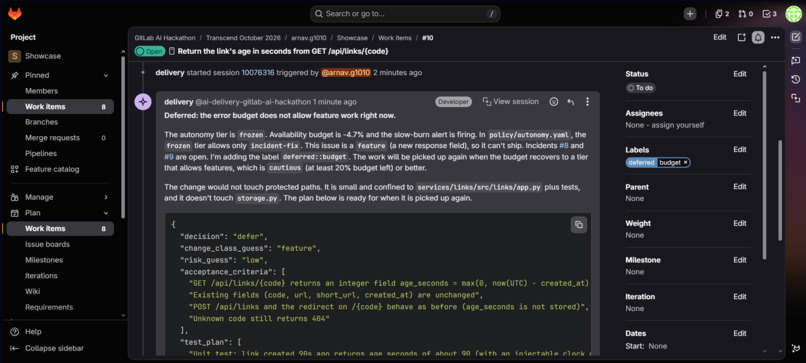Go to GitLab AI Hackathon breadcrumb
This screenshot has width=806, height=363.
pyautogui.click(x=165, y=38)
